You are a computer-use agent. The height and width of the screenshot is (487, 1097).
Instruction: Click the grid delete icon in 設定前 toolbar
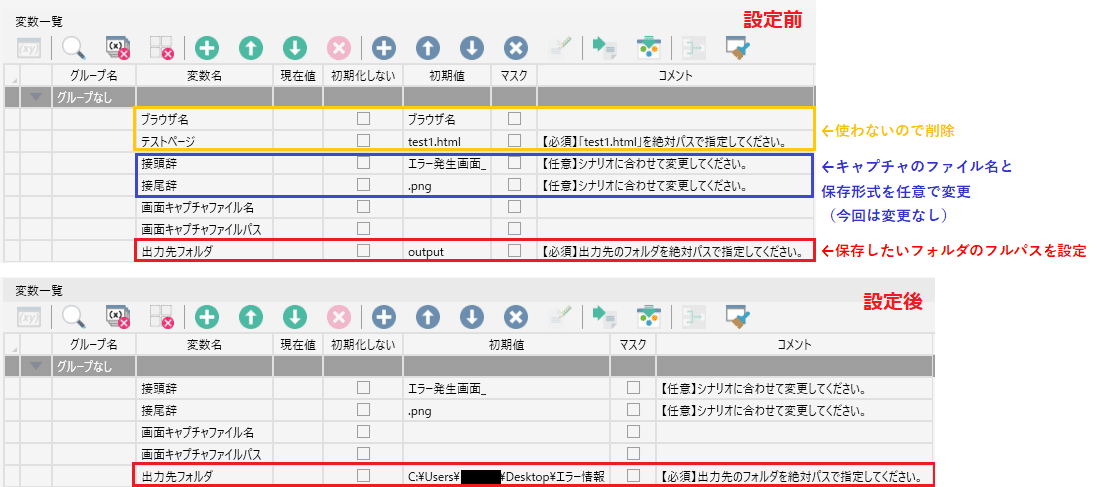pos(162,48)
